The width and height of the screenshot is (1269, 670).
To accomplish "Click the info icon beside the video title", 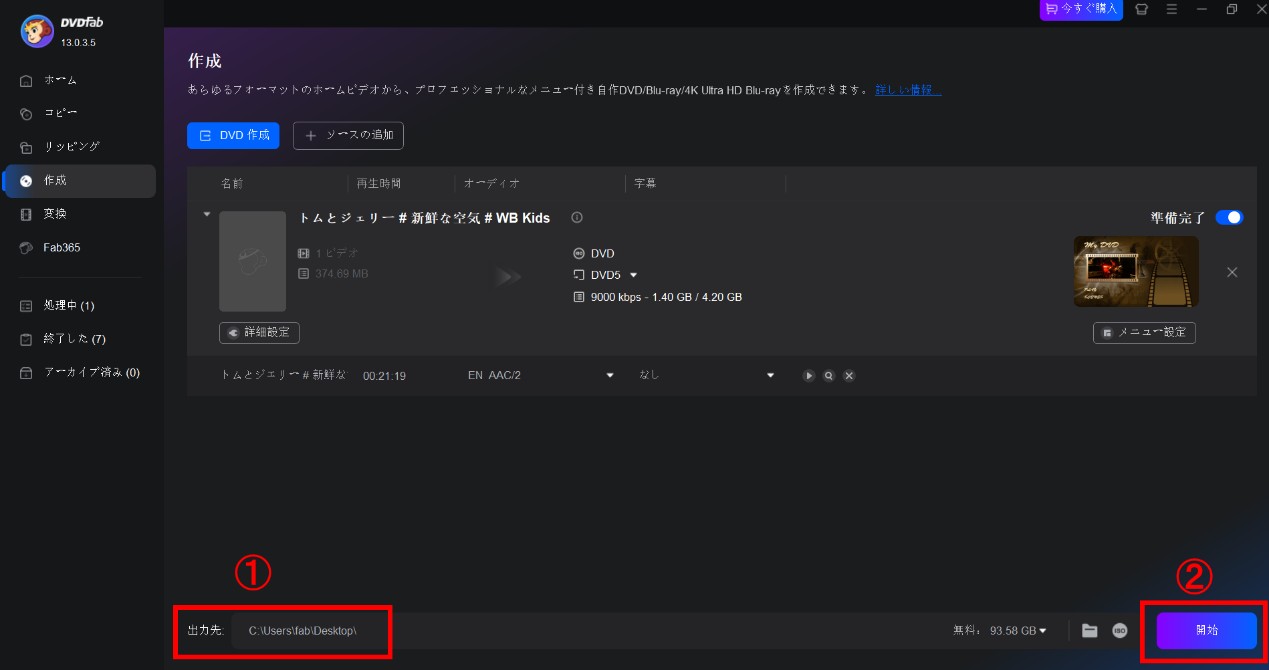I will tap(577, 218).
